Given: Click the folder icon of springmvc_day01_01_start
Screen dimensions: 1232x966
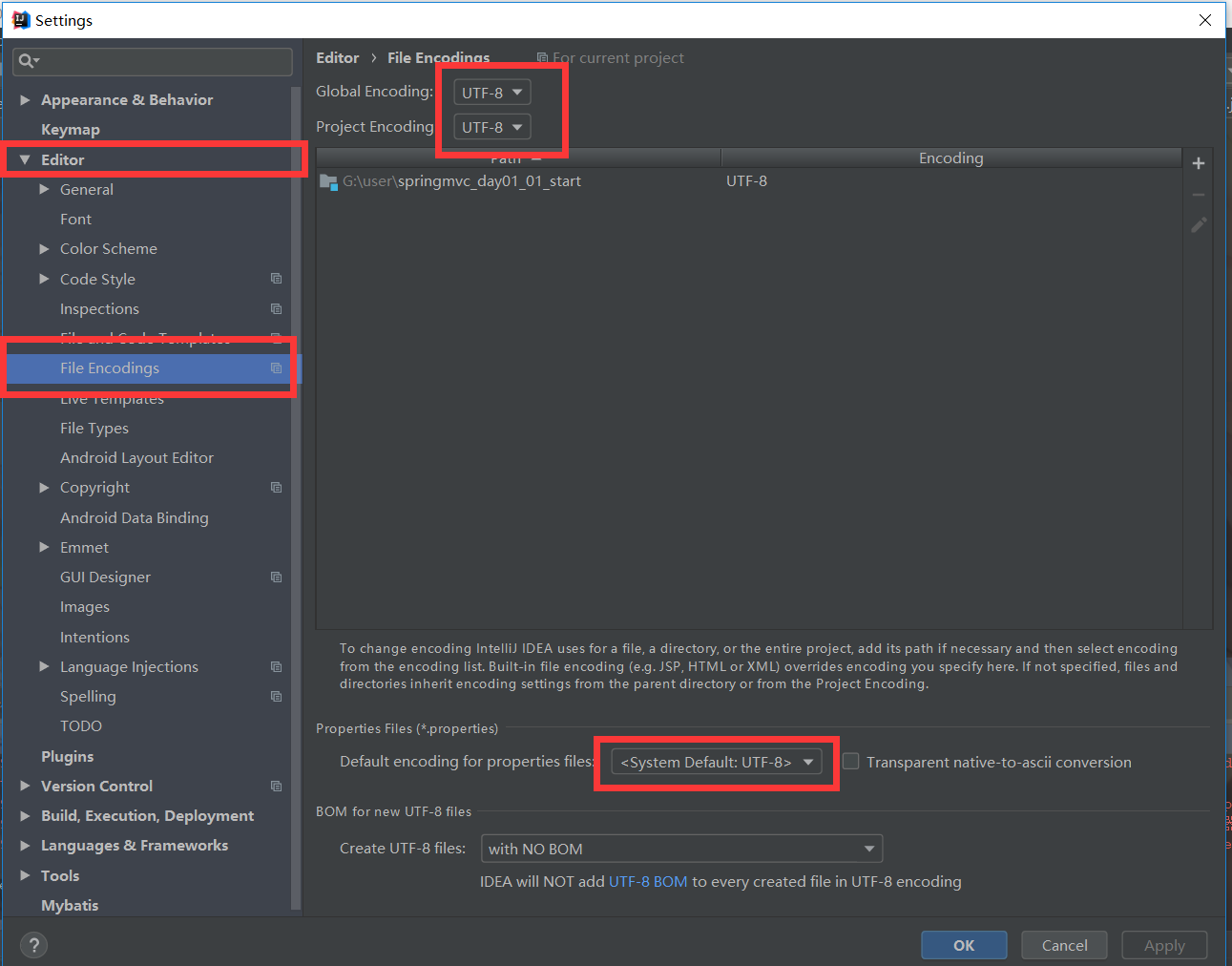Looking at the screenshot, I should (x=329, y=181).
